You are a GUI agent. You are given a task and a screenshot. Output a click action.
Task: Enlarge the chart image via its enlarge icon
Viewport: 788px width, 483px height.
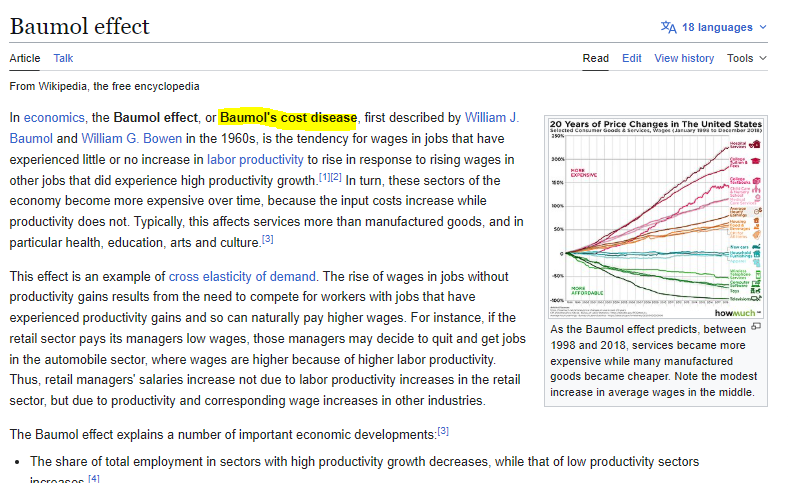(756, 327)
